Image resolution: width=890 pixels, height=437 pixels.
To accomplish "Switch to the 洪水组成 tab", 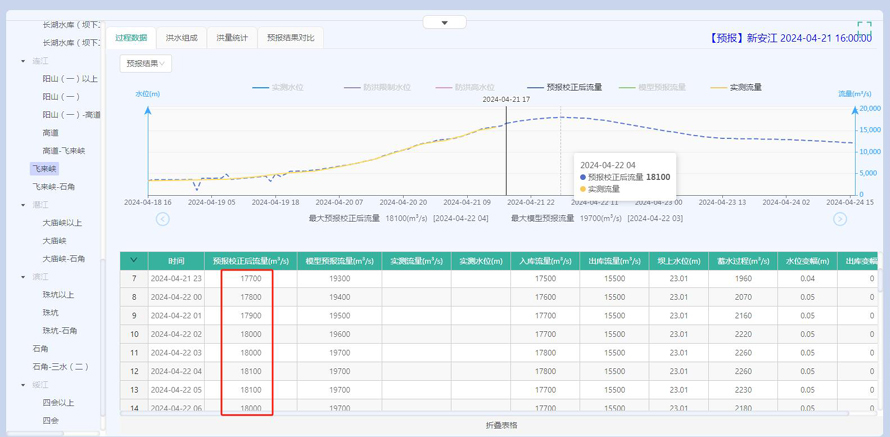I will coord(181,38).
